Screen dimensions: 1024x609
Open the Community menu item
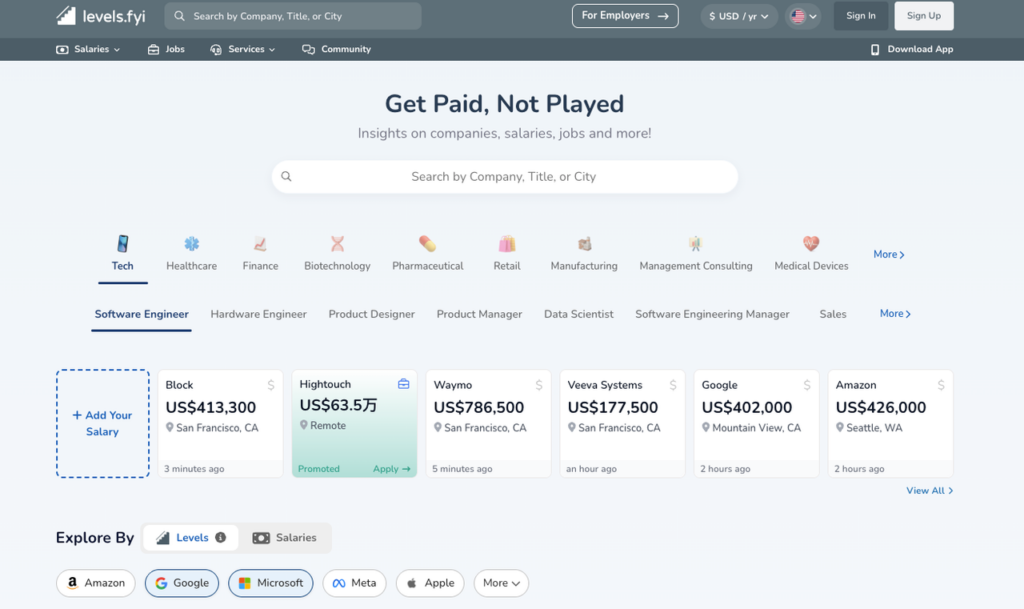[336, 48]
